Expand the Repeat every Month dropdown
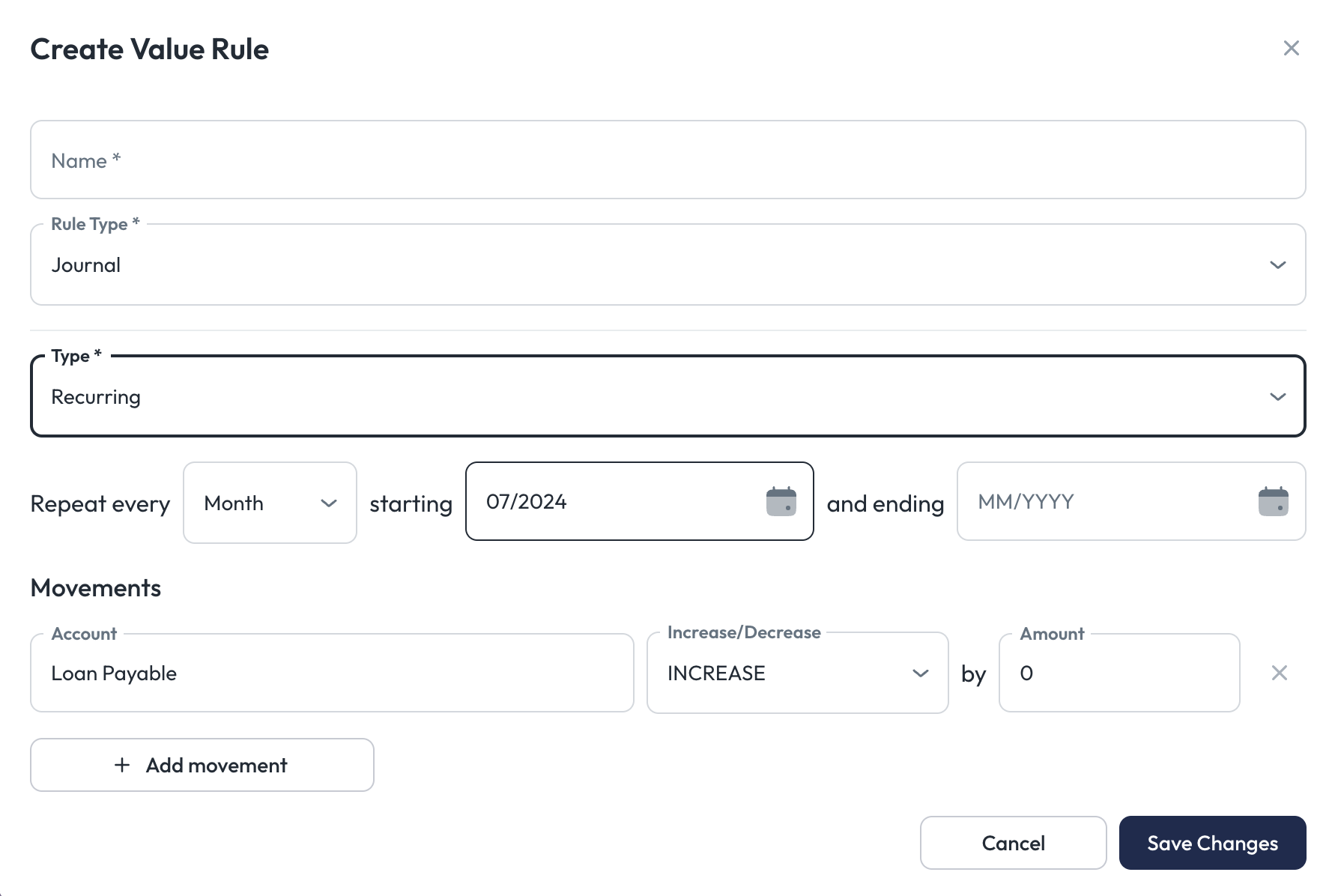This screenshot has height=896, width=1335. pyautogui.click(x=255, y=503)
